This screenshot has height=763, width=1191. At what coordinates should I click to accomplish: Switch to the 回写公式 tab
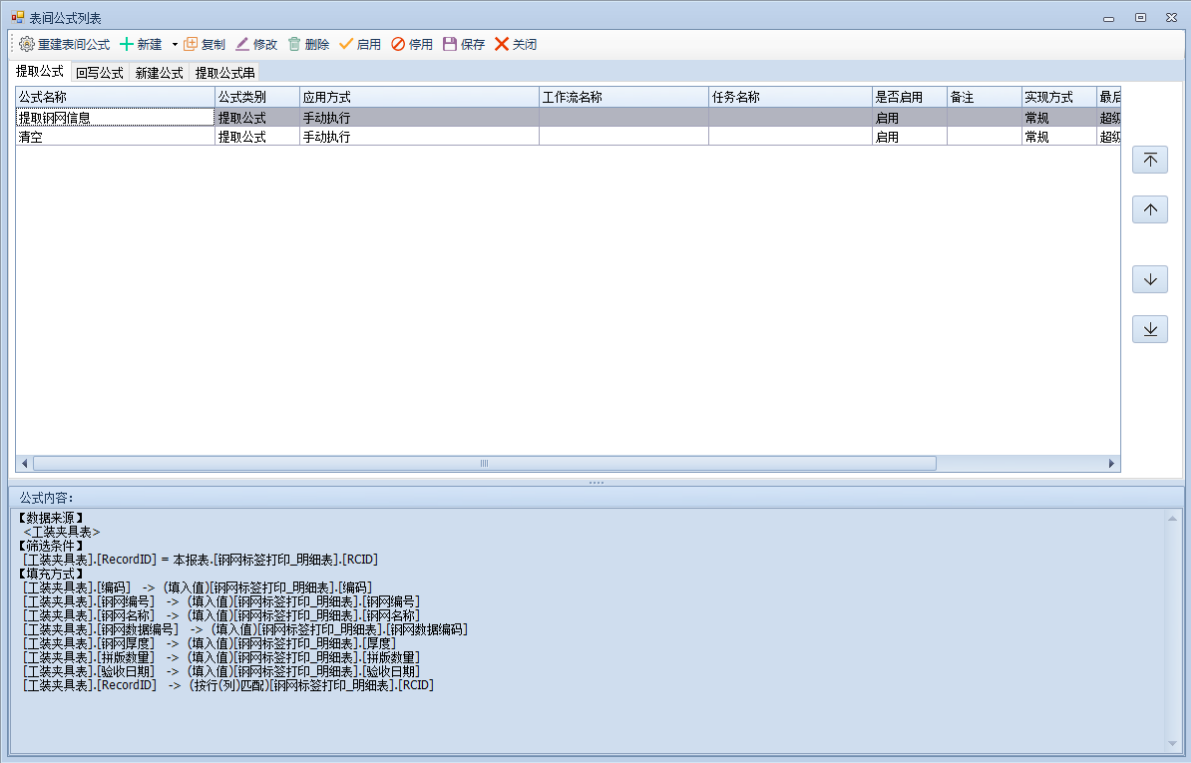click(x=99, y=73)
